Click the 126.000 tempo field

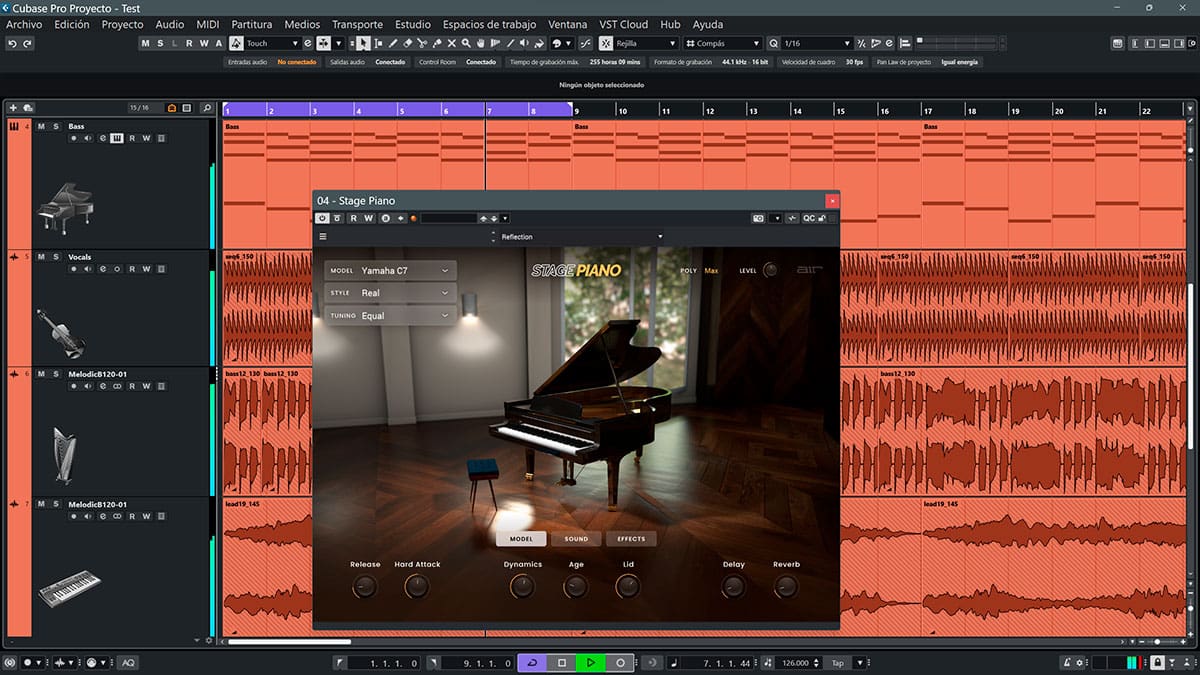797,663
